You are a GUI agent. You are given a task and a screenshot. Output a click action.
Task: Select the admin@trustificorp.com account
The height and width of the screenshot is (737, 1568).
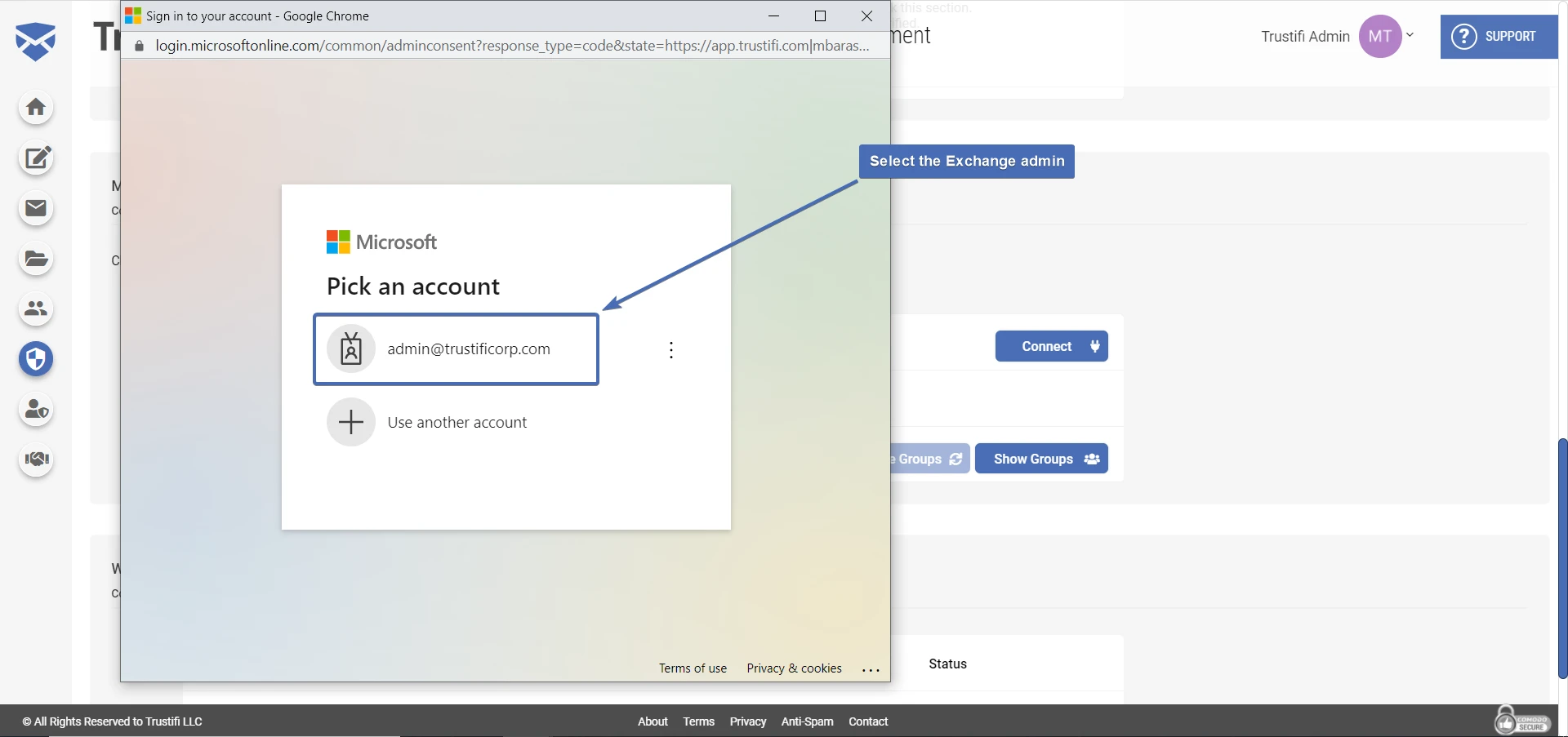click(457, 349)
